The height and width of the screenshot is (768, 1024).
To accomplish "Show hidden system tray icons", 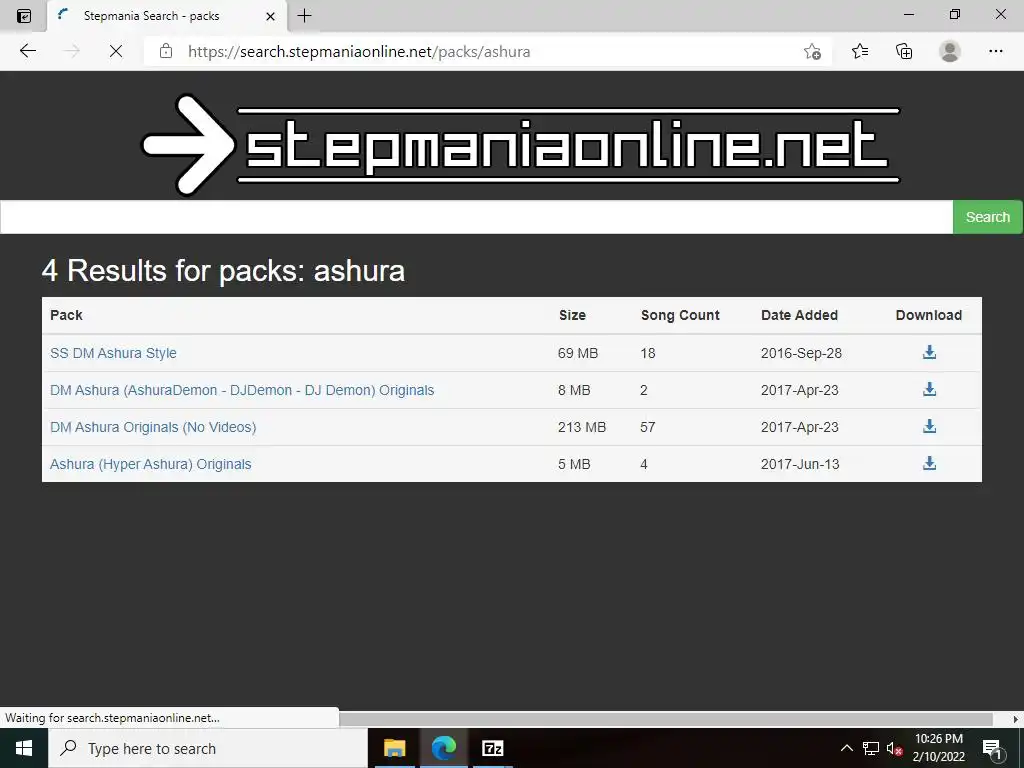I will point(846,748).
